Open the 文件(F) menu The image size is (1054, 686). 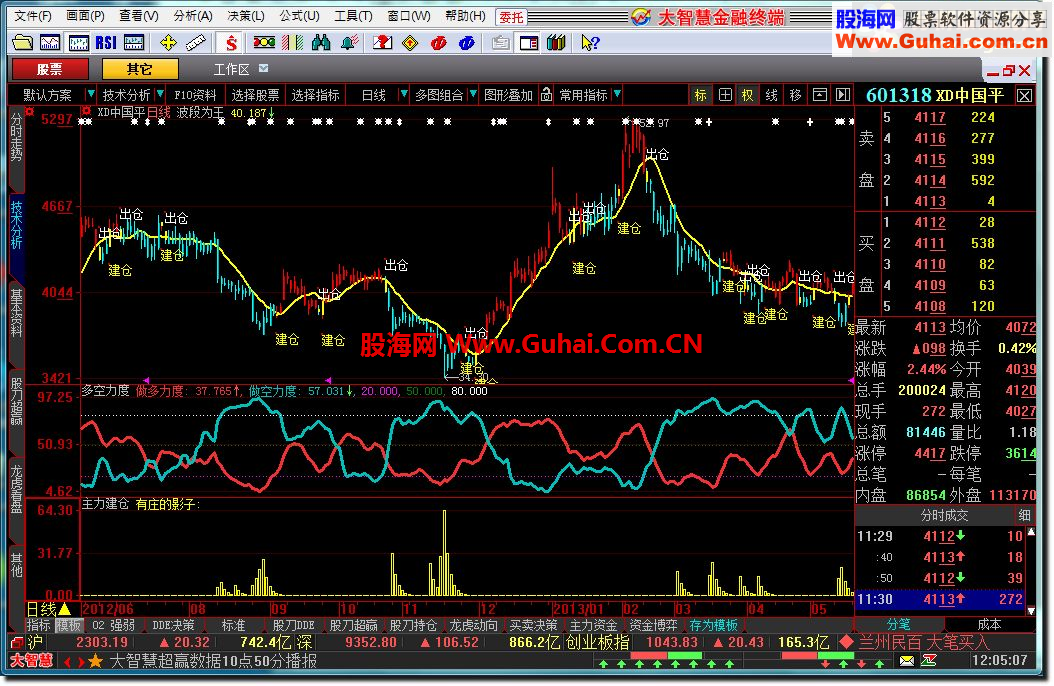coord(33,15)
